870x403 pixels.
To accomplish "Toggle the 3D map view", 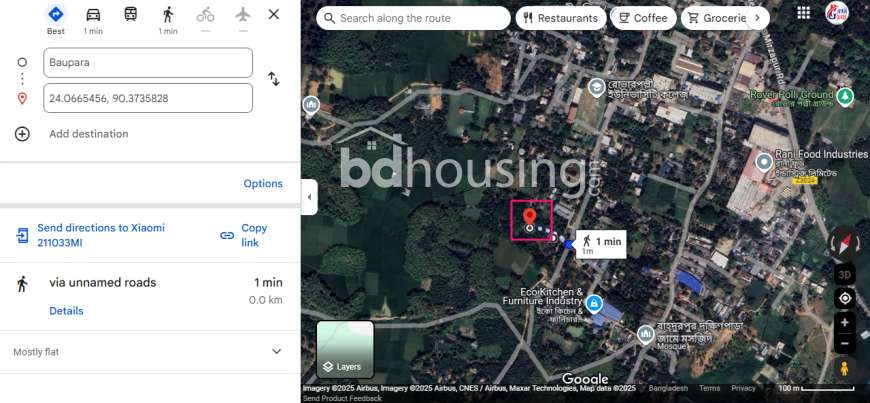I will click(844, 274).
